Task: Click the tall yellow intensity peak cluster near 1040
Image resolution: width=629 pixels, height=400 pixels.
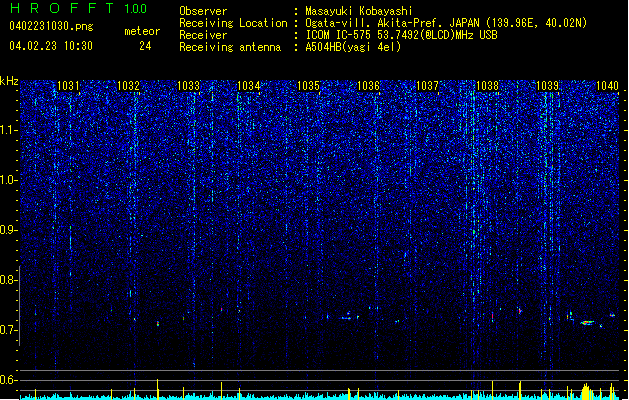Action: click(x=586, y=391)
